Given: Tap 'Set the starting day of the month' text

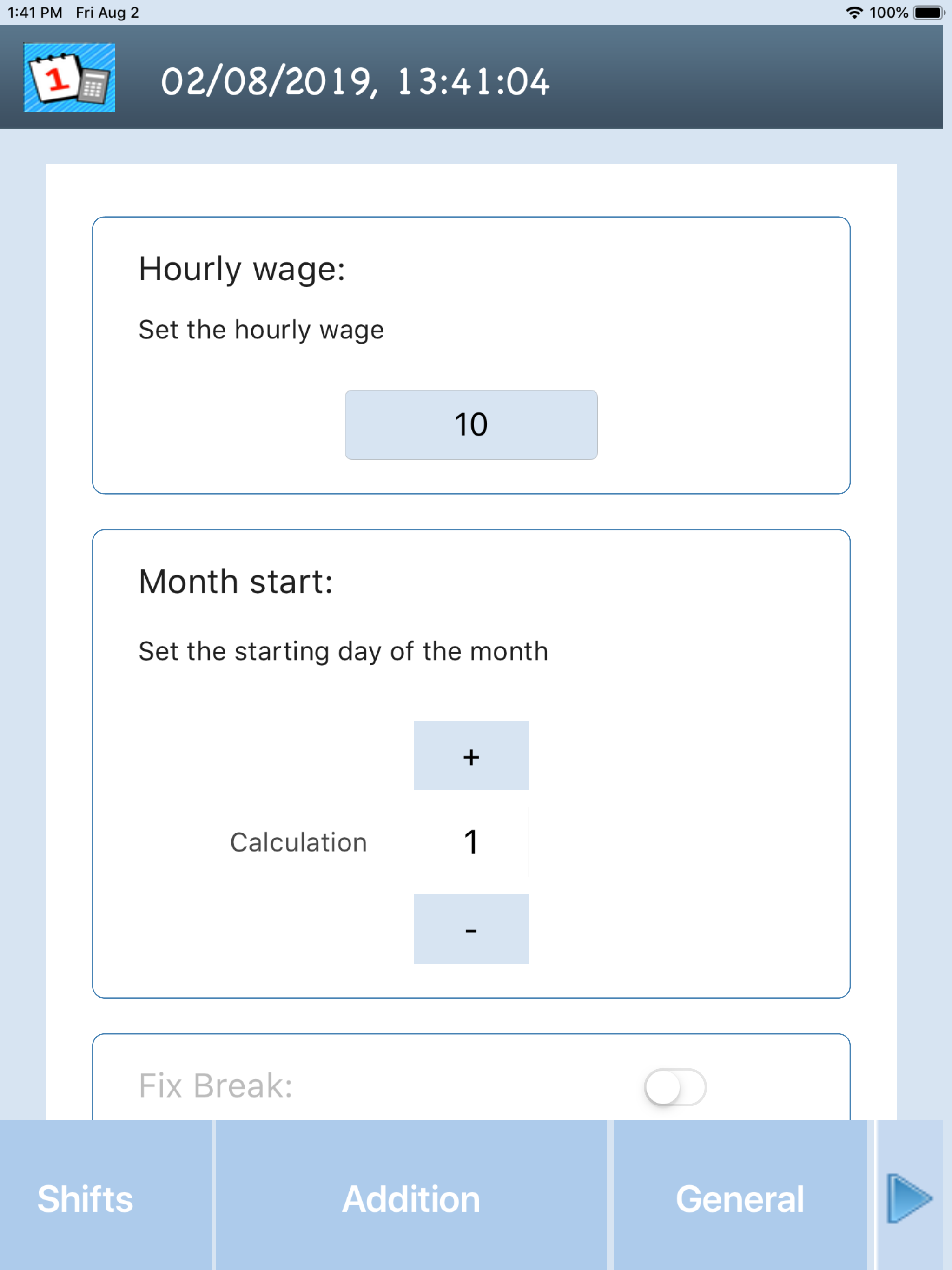Looking at the screenshot, I should click(343, 651).
